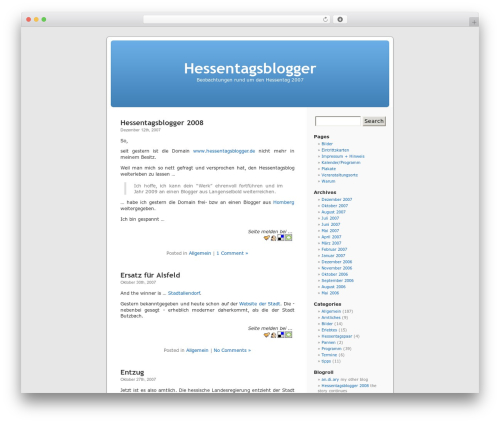Open the Entzug post title
Image resolution: width=500 pixels, height=423 pixels.
[132, 372]
